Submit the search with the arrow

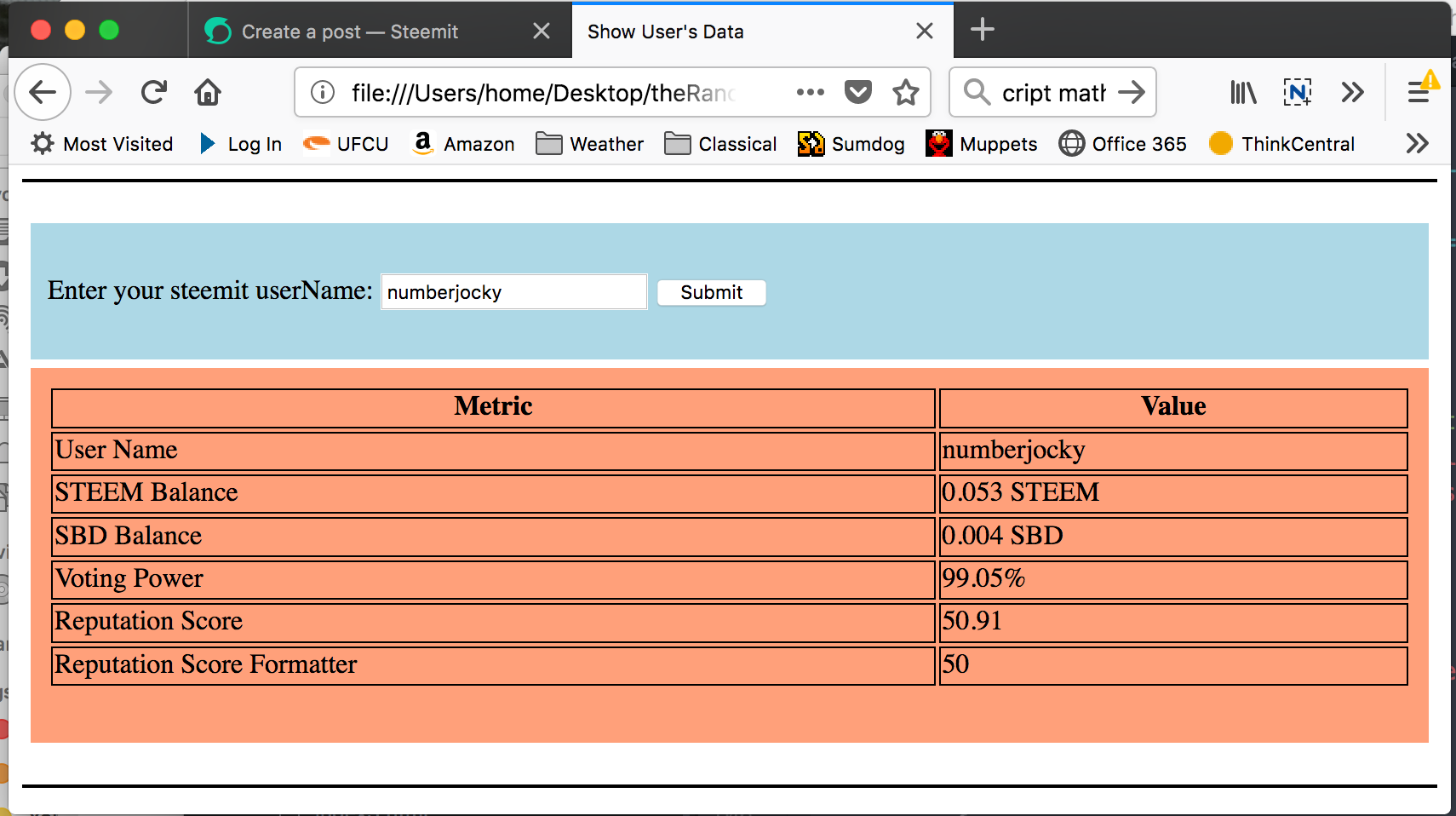1132,92
